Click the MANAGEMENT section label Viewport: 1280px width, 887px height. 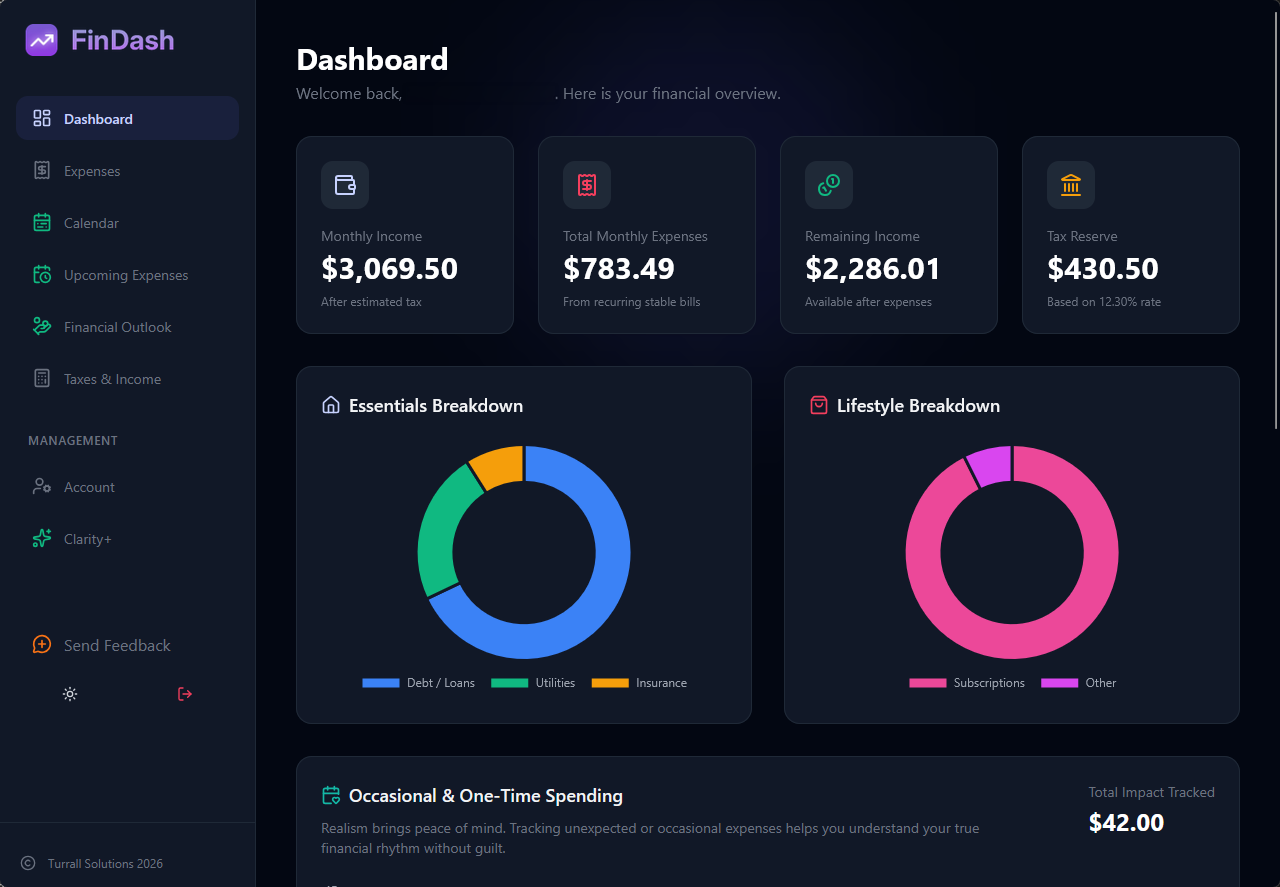[x=73, y=440]
